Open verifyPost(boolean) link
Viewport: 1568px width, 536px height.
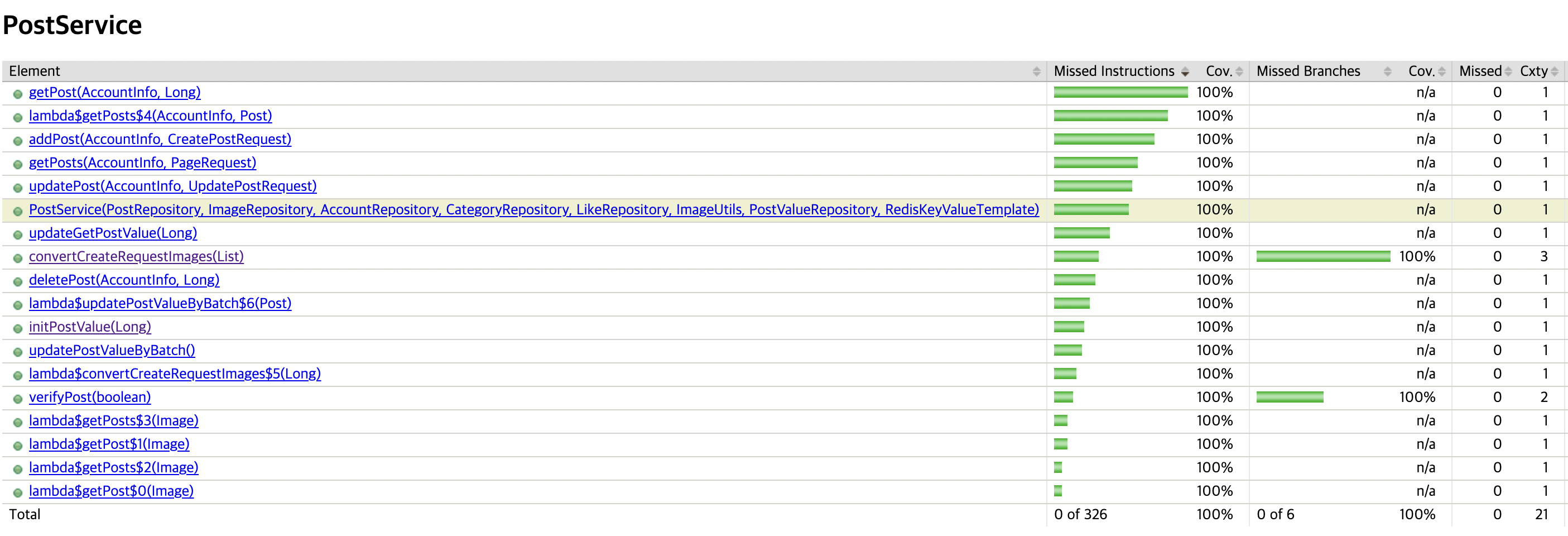pos(90,397)
